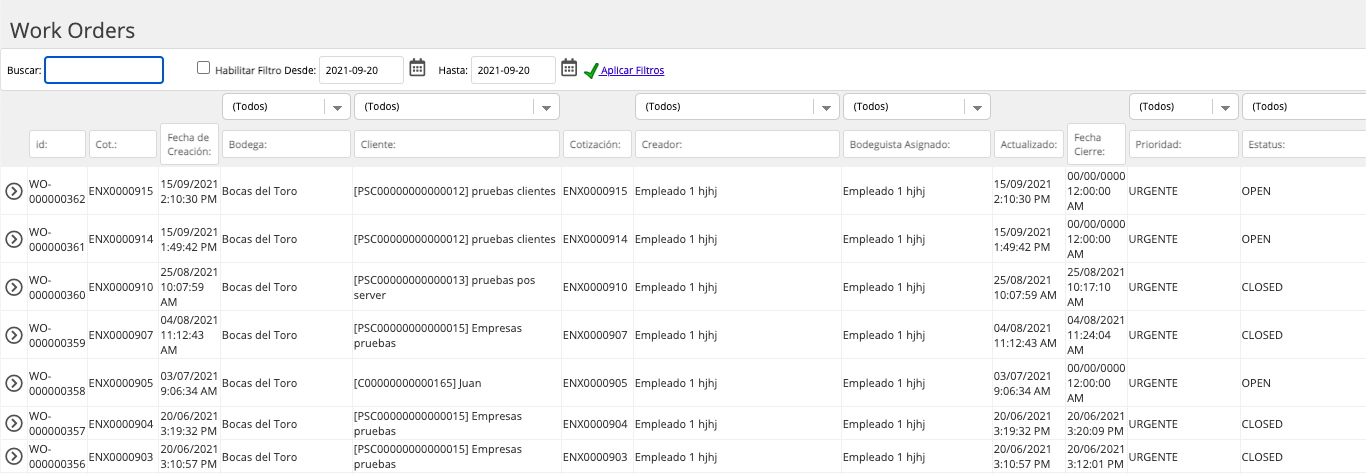Viewport: 1366px width, 474px height.
Task: Open the Cliente (Todos) dropdown
Action: click(457, 106)
